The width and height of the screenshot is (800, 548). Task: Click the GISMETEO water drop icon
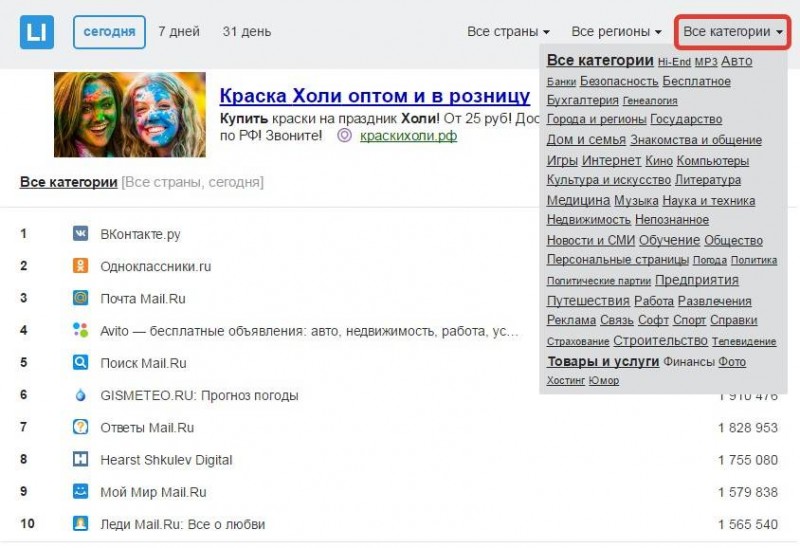[80, 395]
